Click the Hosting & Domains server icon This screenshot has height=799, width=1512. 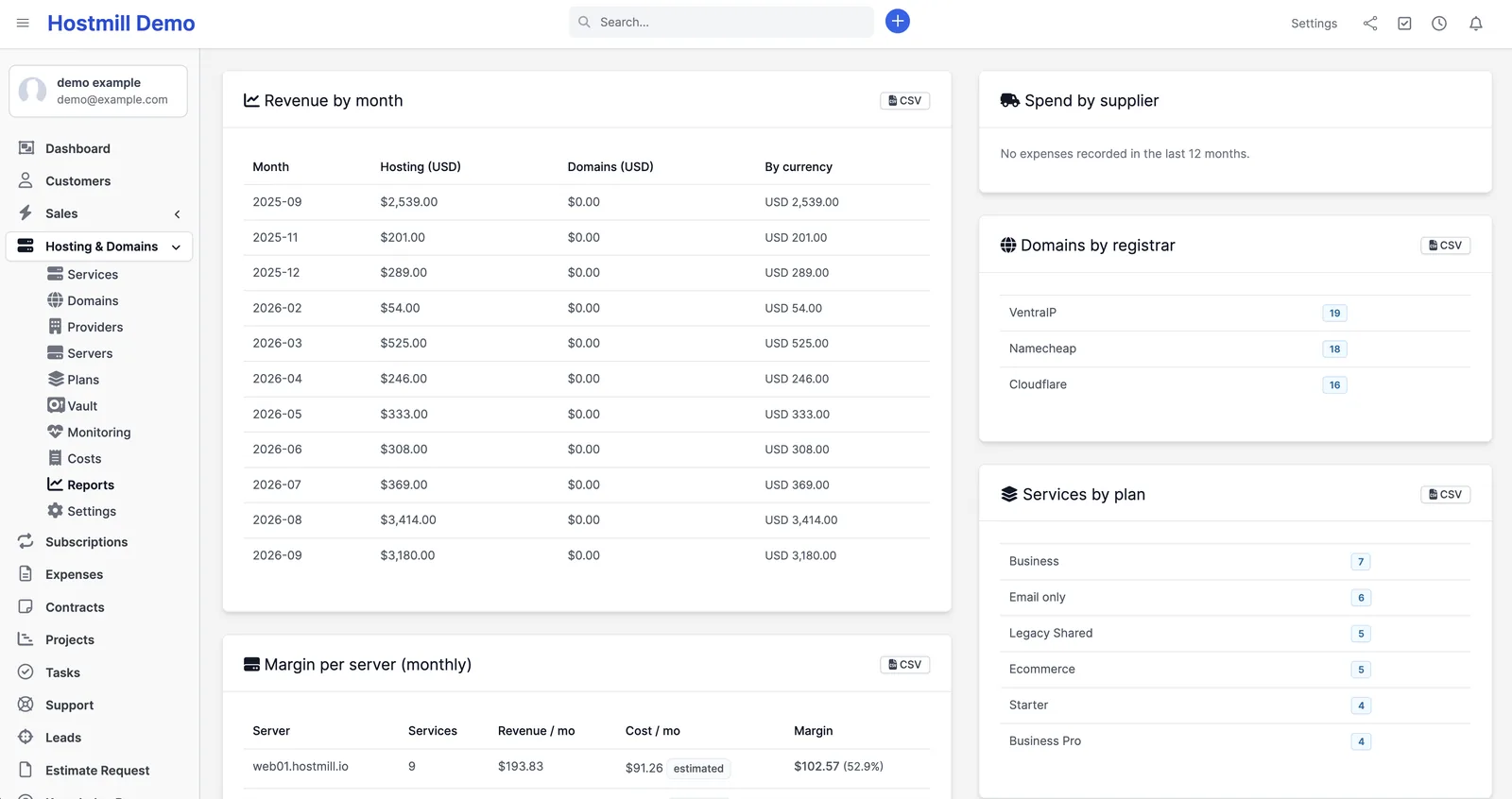[x=26, y=246]
